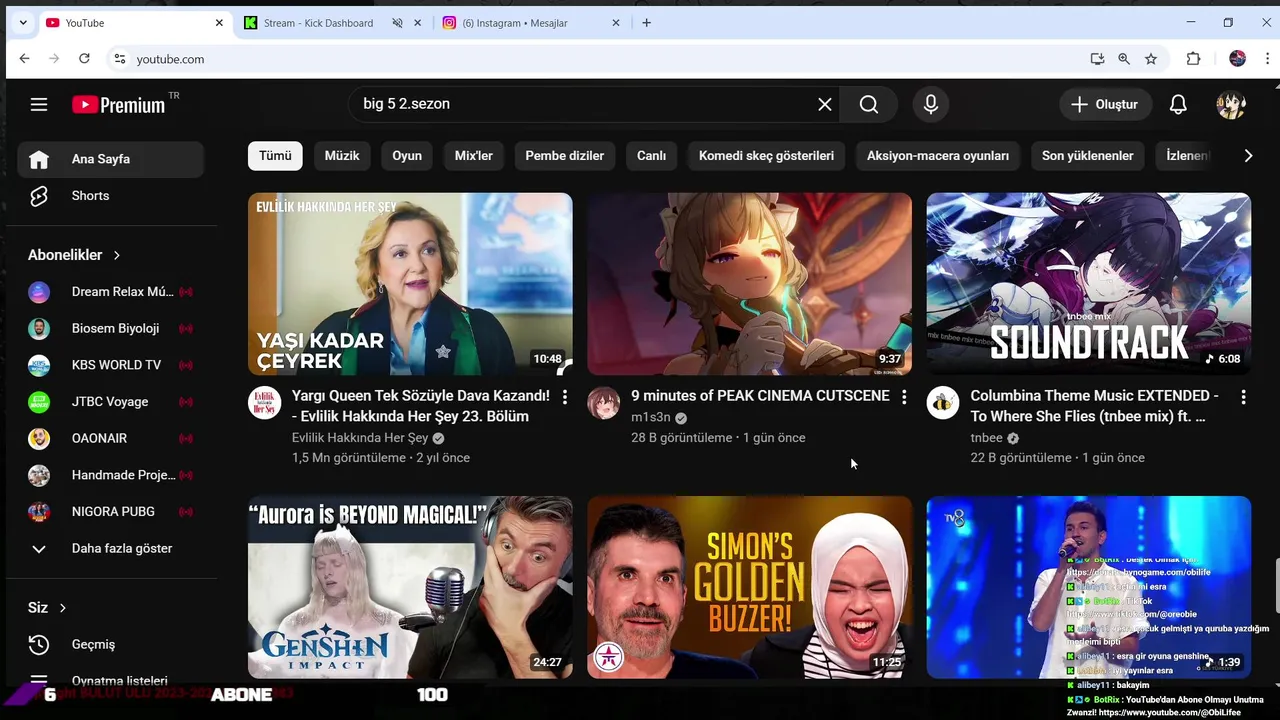1280x720 pixels.
Task: Open the hamburger guide menu
Action: [39, 104]
